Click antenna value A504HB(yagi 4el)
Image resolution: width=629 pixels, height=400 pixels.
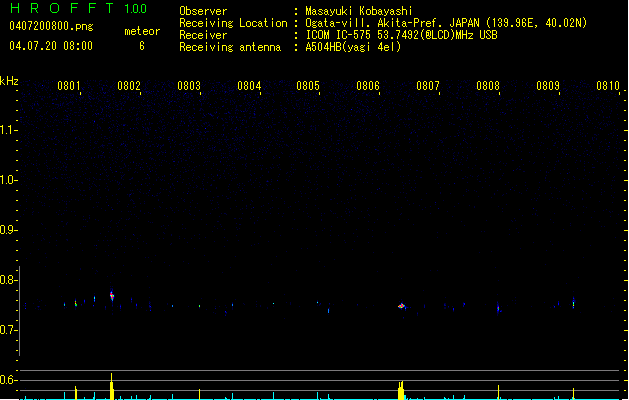click(353, 47)
